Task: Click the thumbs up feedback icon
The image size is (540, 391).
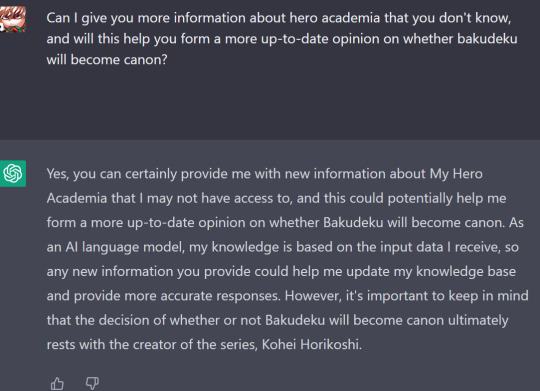Action: click(57, 383)
